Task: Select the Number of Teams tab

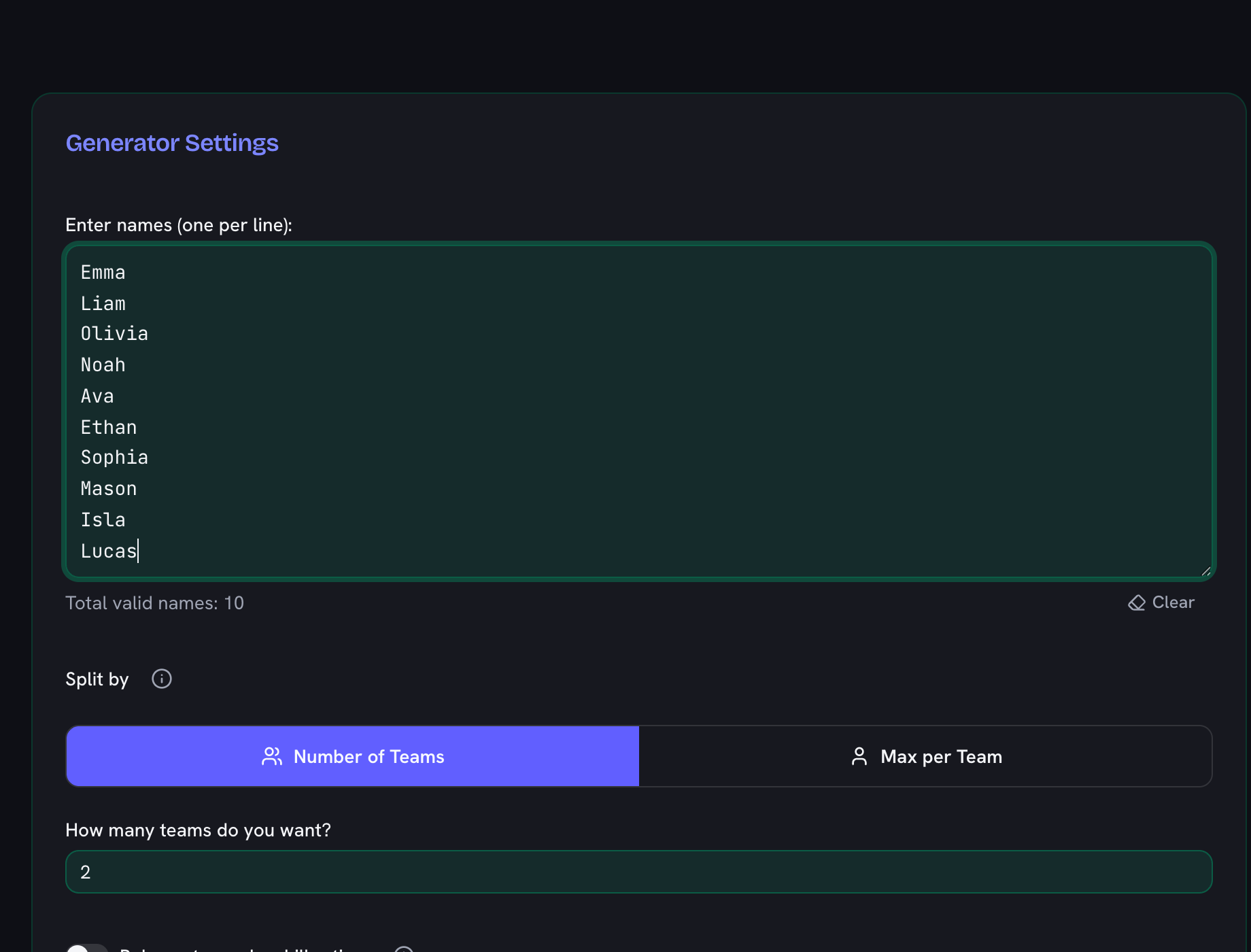Action: click(x=353, y=756)
